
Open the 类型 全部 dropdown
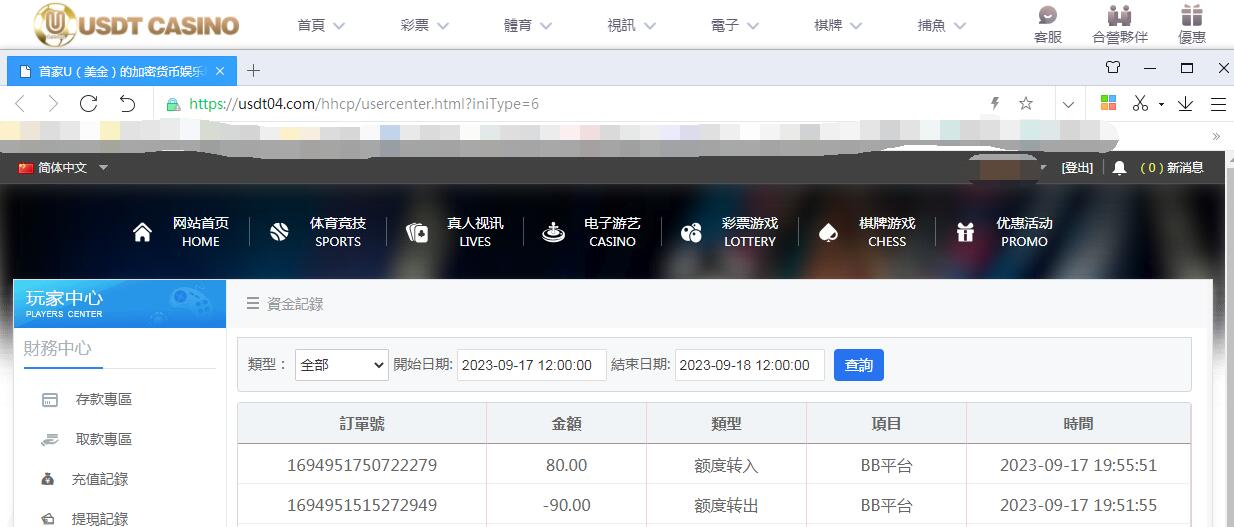pyautogui.click(x=341, y=365)
